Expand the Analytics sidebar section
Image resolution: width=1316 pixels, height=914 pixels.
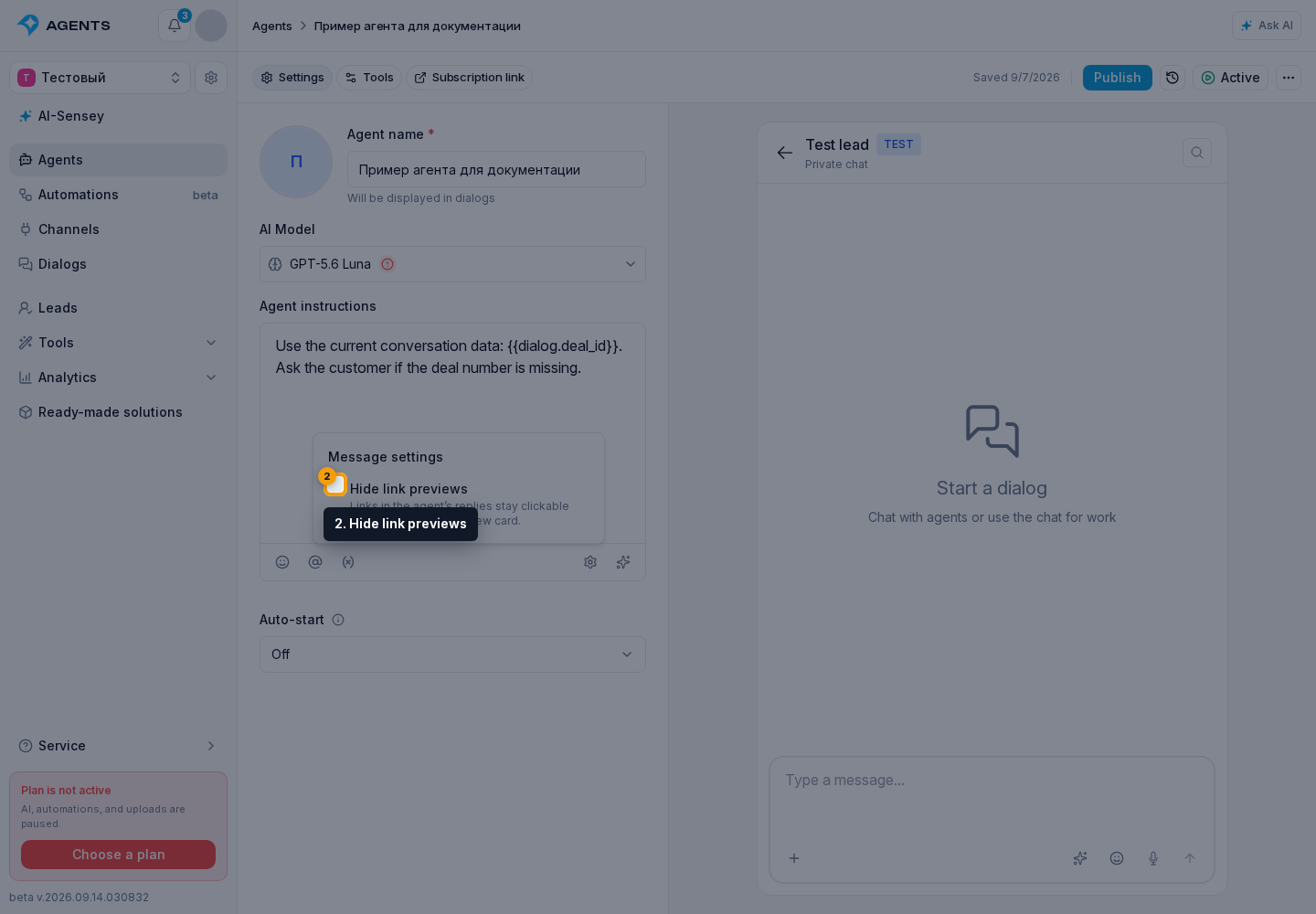coord(118,377)
